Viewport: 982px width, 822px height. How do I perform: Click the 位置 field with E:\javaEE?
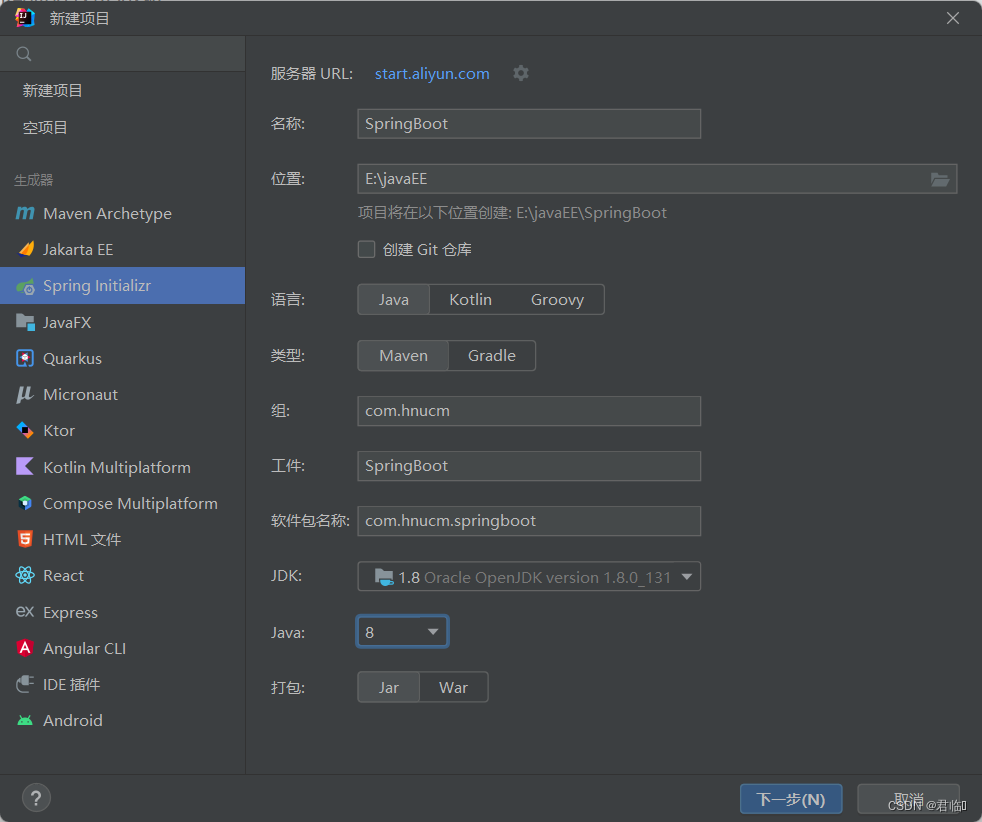click(x=657, y=179)
